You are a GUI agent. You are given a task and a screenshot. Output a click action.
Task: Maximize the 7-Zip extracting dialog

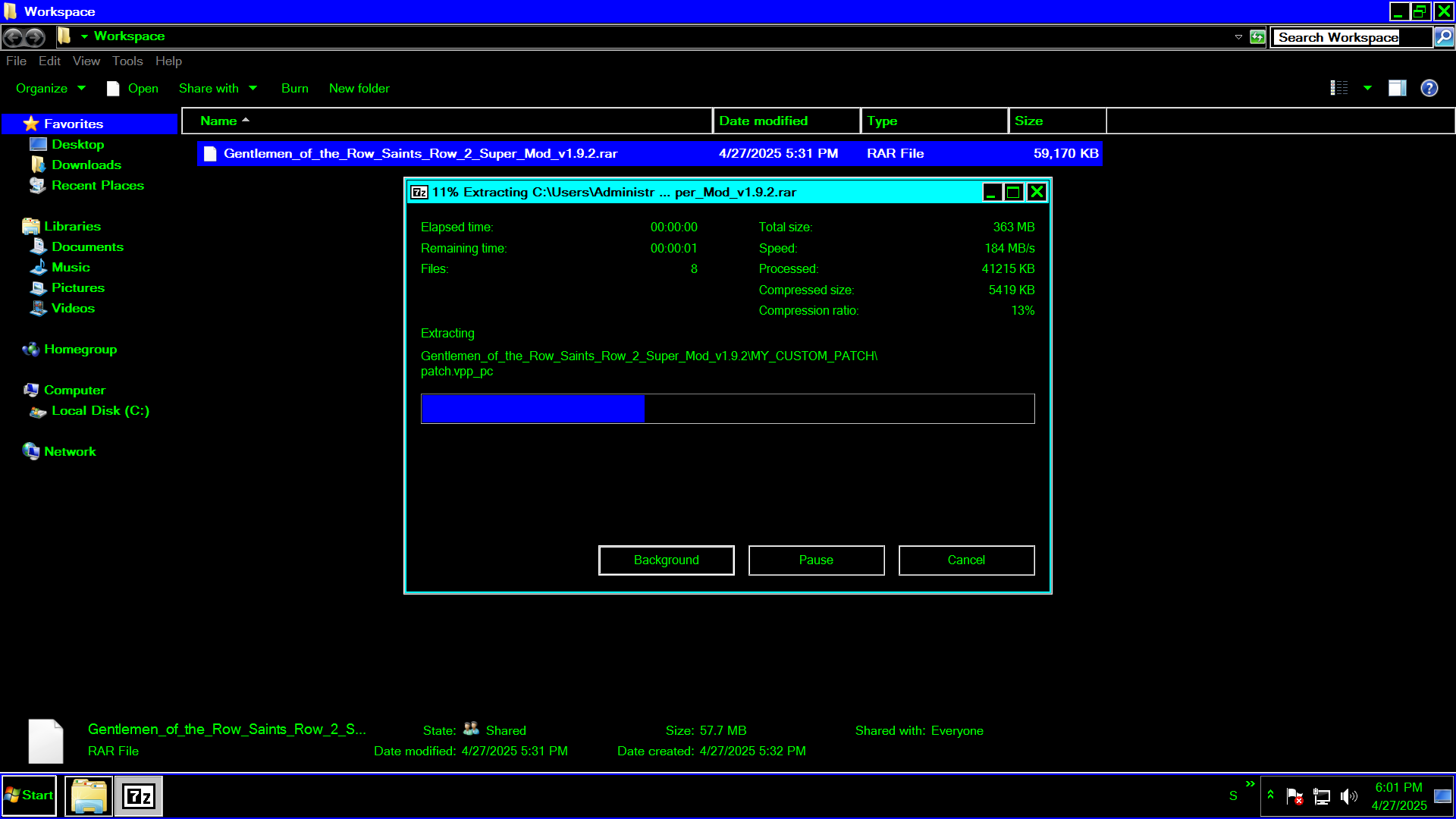[x=1013, y=192]
